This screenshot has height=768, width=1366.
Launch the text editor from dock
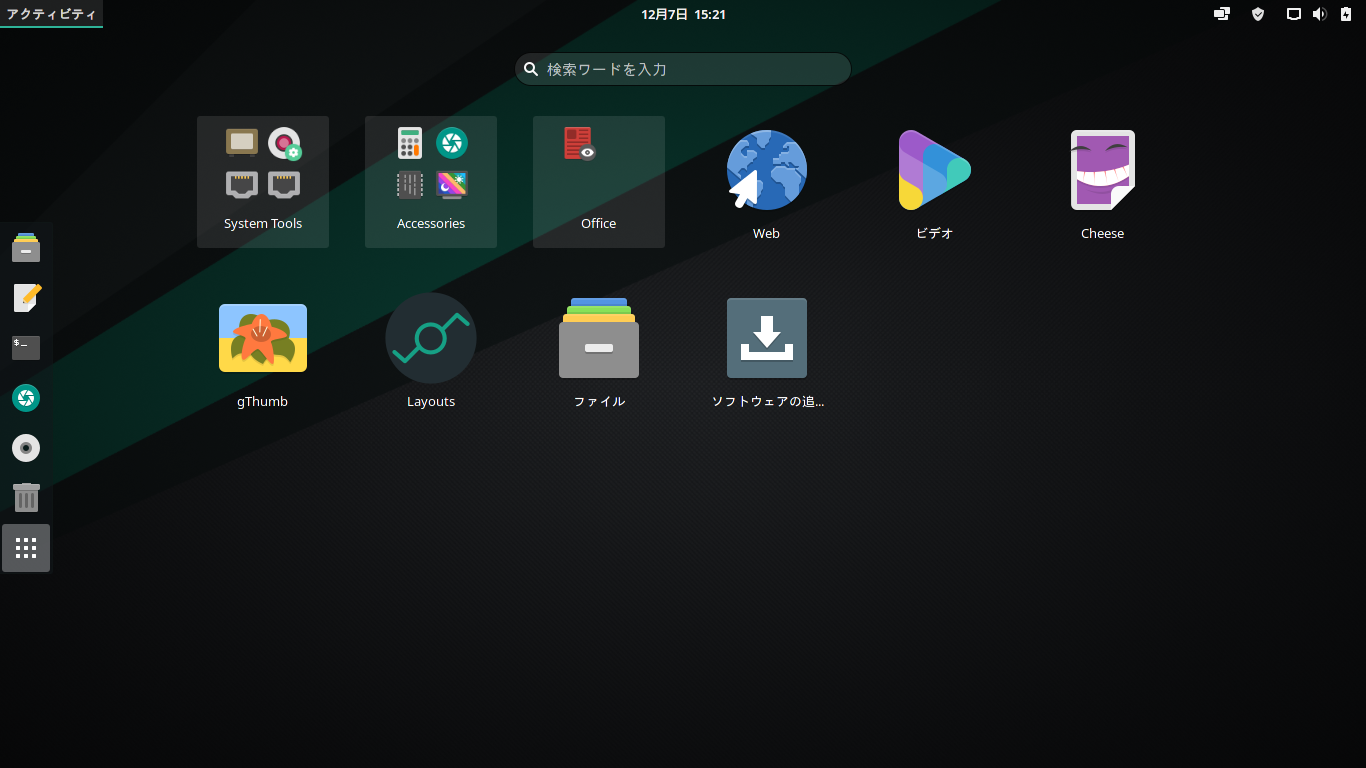[26, 298]
